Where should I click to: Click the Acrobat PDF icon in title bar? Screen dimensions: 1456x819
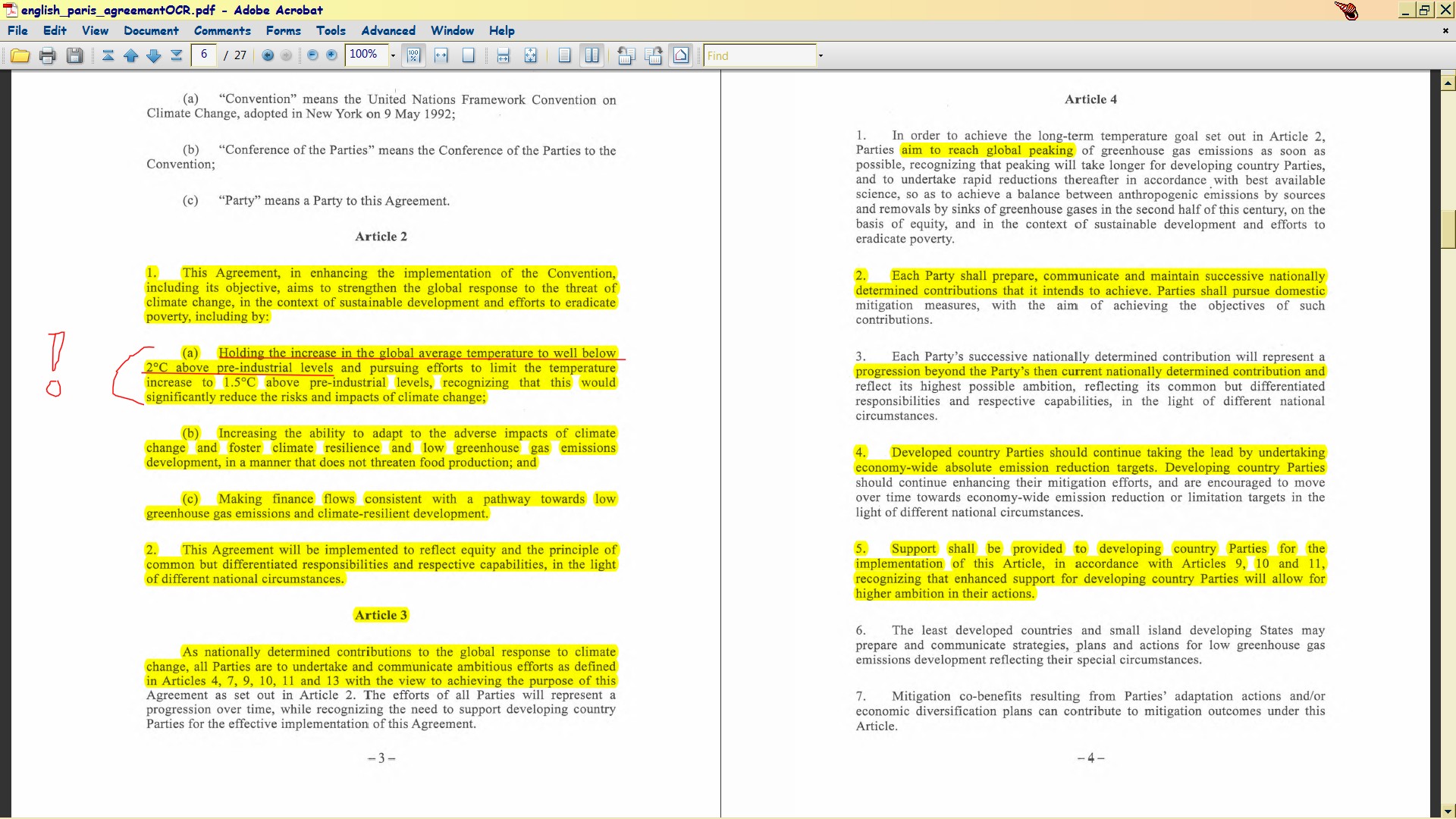pos(11,10)
